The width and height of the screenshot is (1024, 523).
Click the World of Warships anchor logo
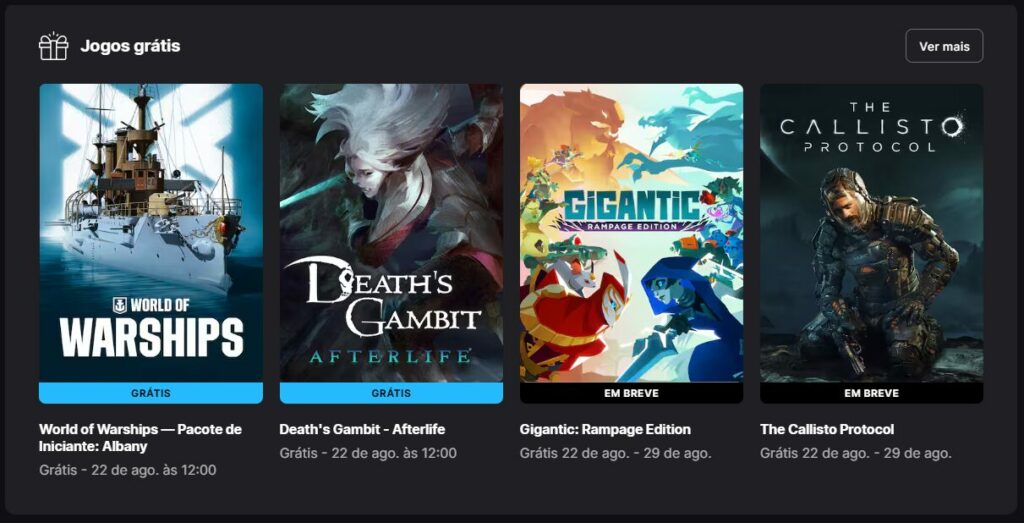coord(120,305)
